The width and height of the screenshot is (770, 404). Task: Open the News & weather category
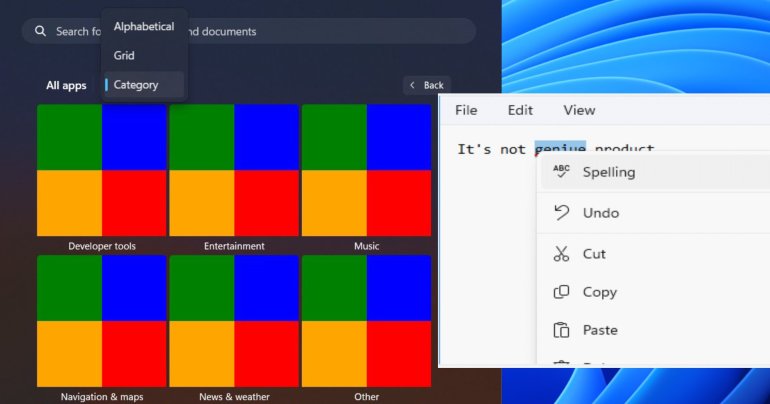pos(234,321)
